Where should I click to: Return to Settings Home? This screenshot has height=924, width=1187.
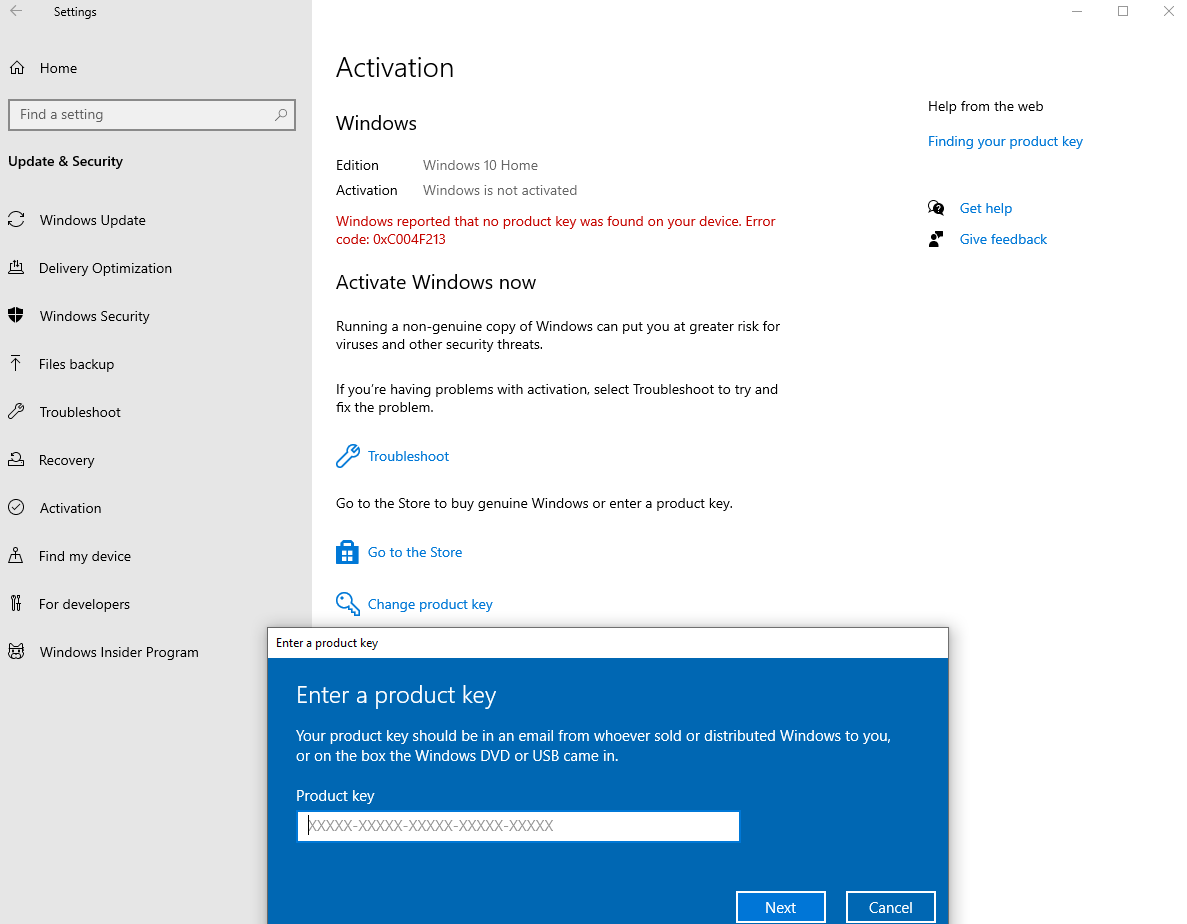pos(48,68)
